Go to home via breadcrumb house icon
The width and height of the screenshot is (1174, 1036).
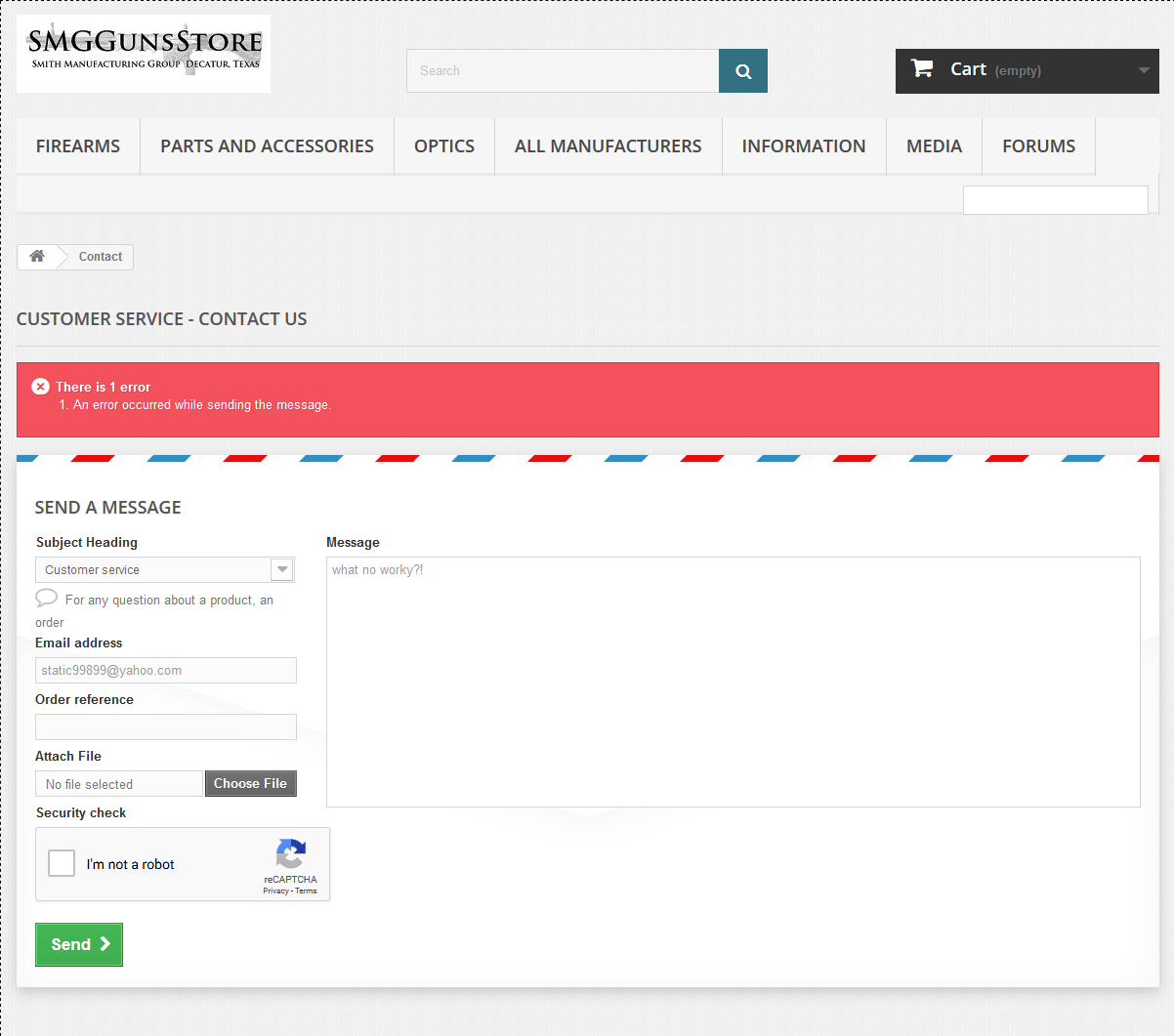37,256
